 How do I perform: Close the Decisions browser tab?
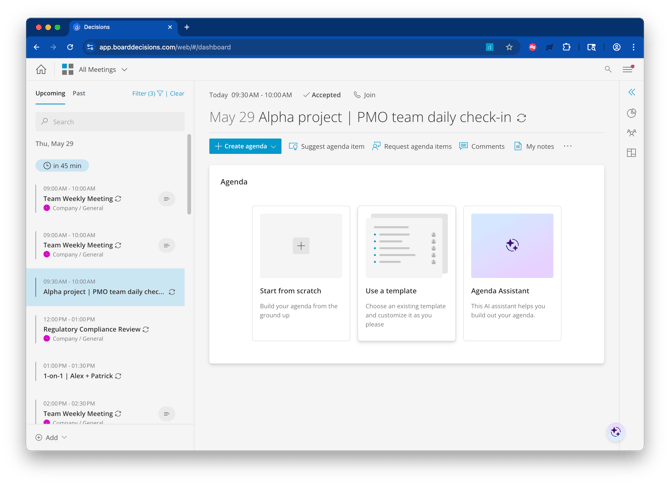(x=170, y=27)
